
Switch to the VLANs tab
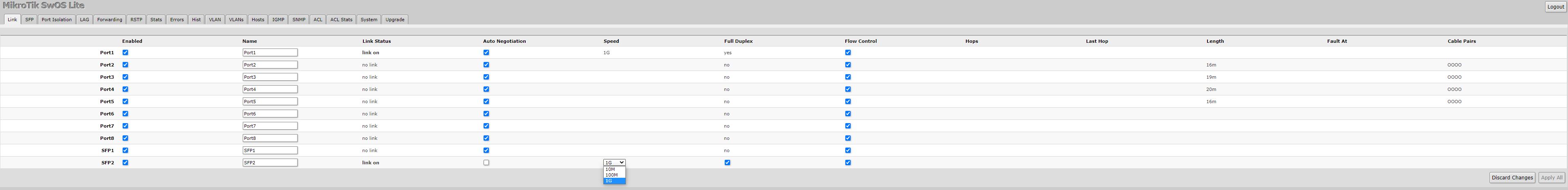(x=236, y=20)
